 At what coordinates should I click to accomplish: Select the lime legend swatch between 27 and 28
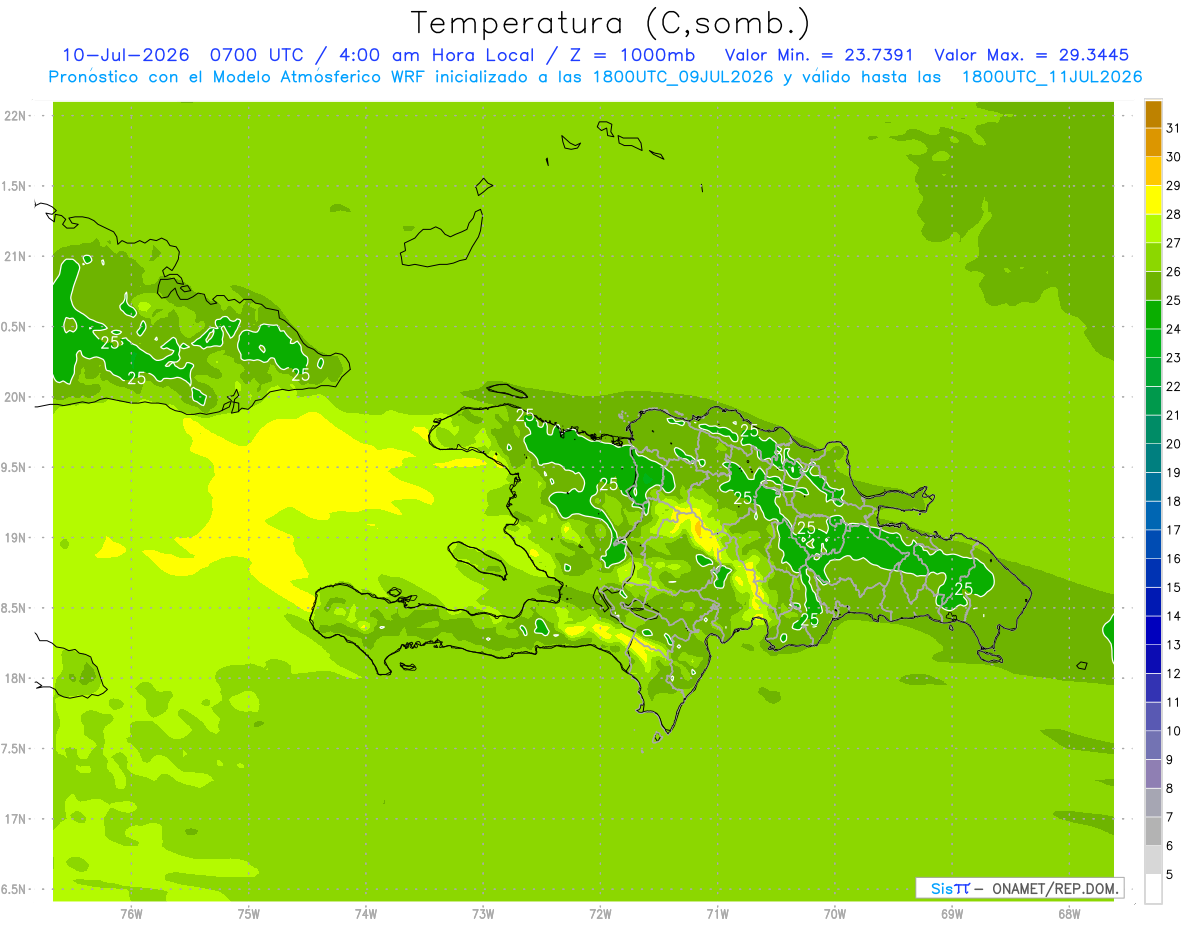point(1153,228)
